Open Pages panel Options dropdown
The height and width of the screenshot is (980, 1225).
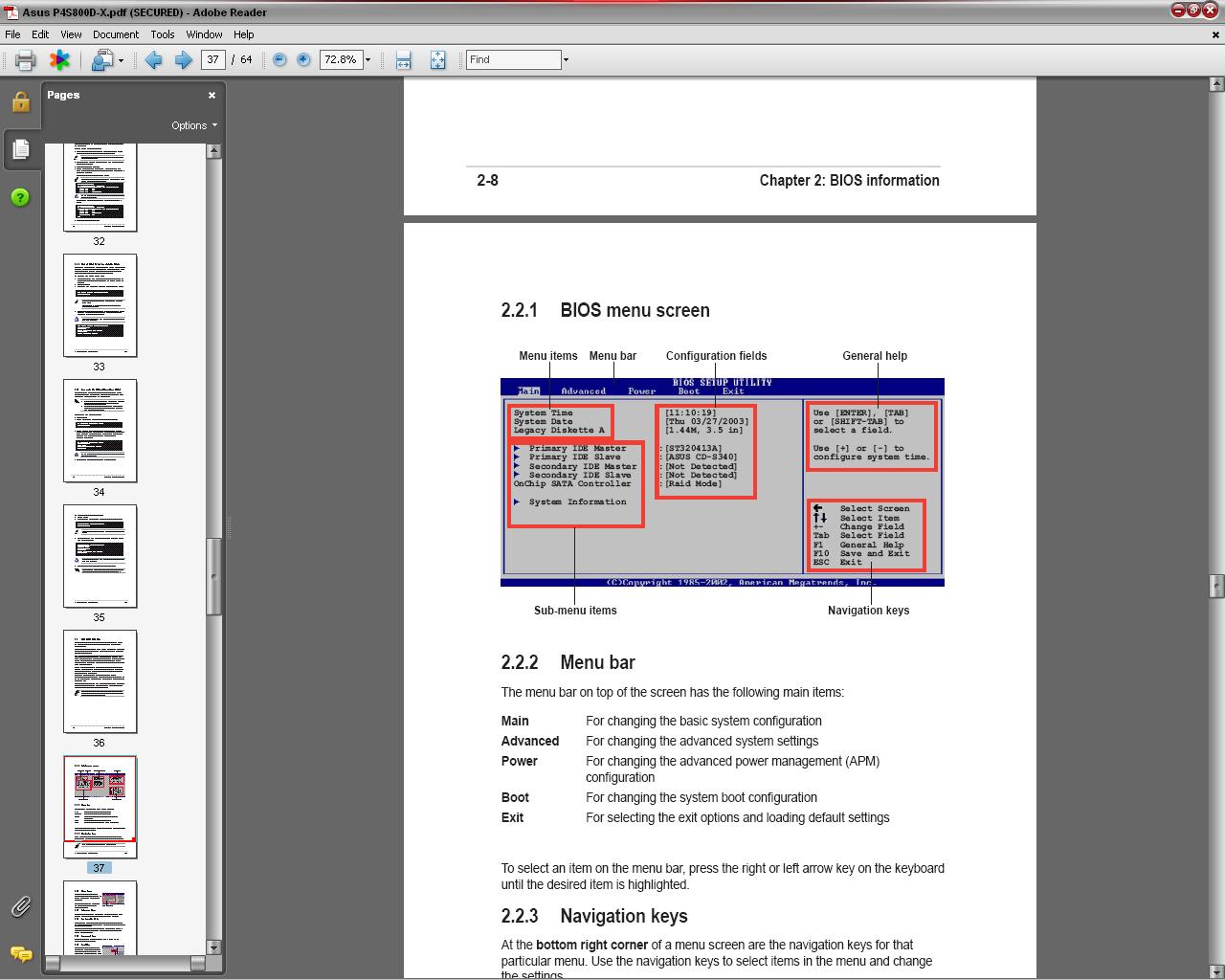[194, 125]
